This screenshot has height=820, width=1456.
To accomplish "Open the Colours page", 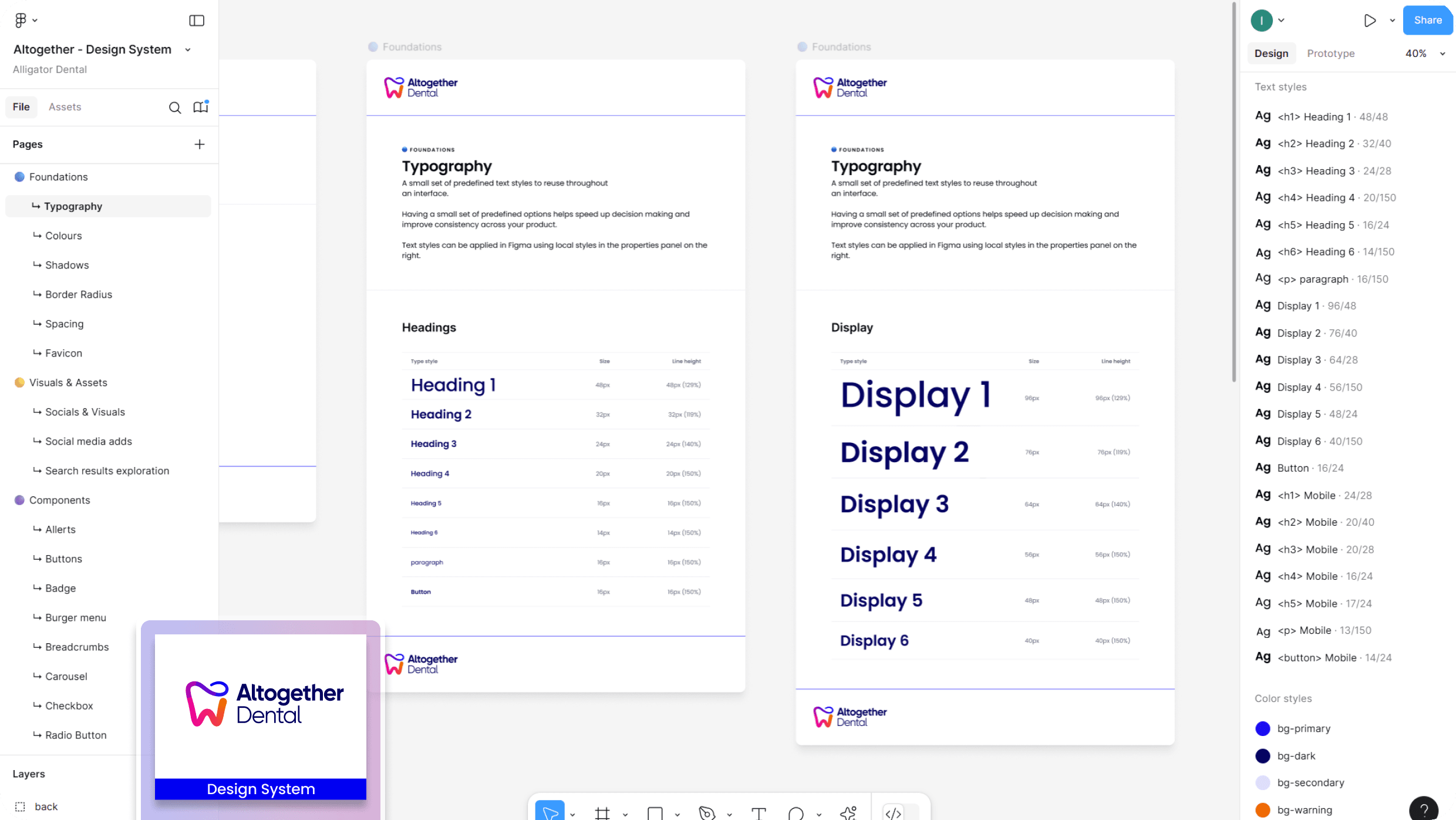I will 63,236.
